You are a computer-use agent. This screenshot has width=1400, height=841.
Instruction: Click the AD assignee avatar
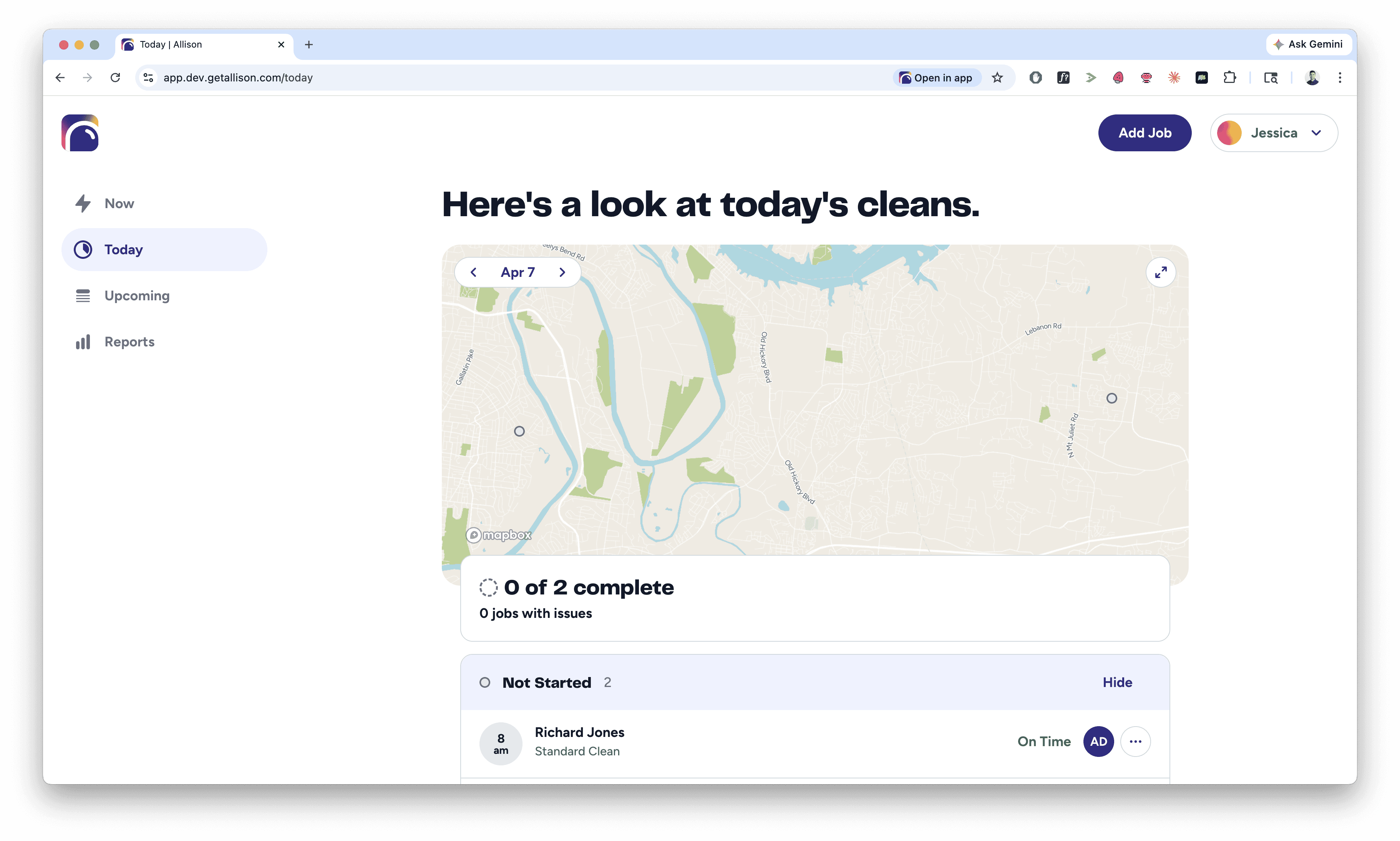click(x=1098, y=741)
